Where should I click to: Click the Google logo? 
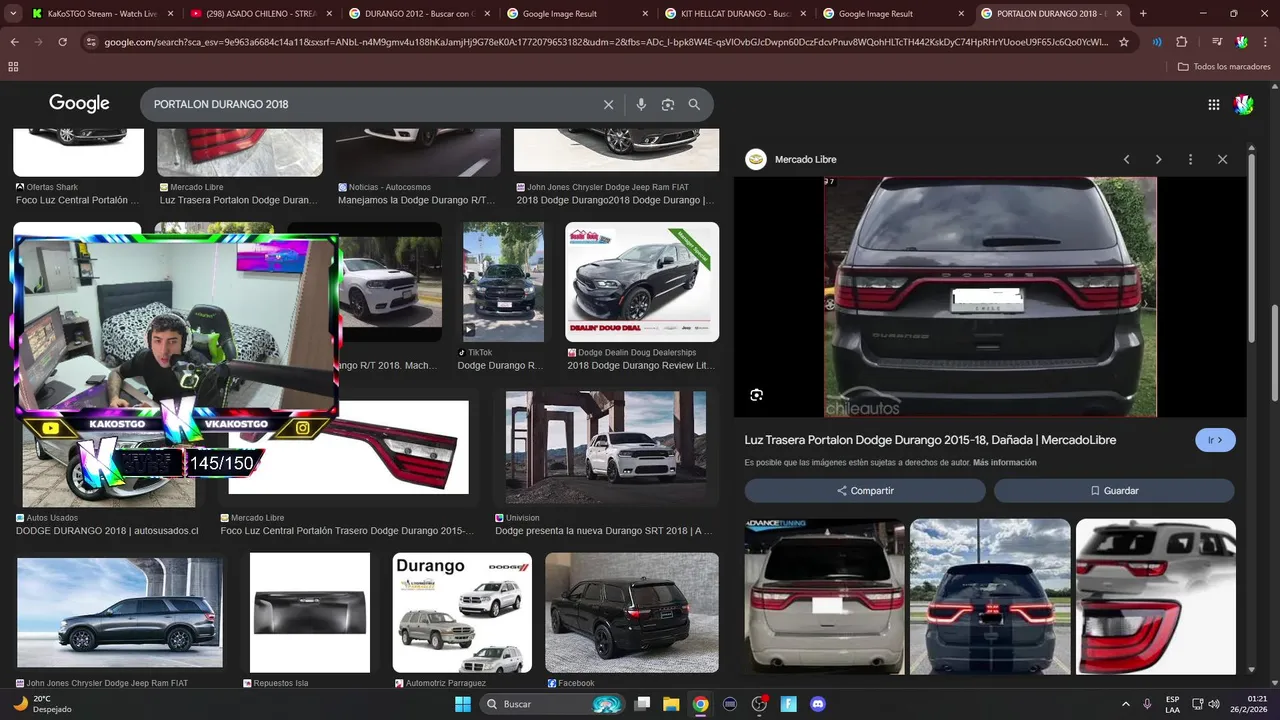[79, 104]
